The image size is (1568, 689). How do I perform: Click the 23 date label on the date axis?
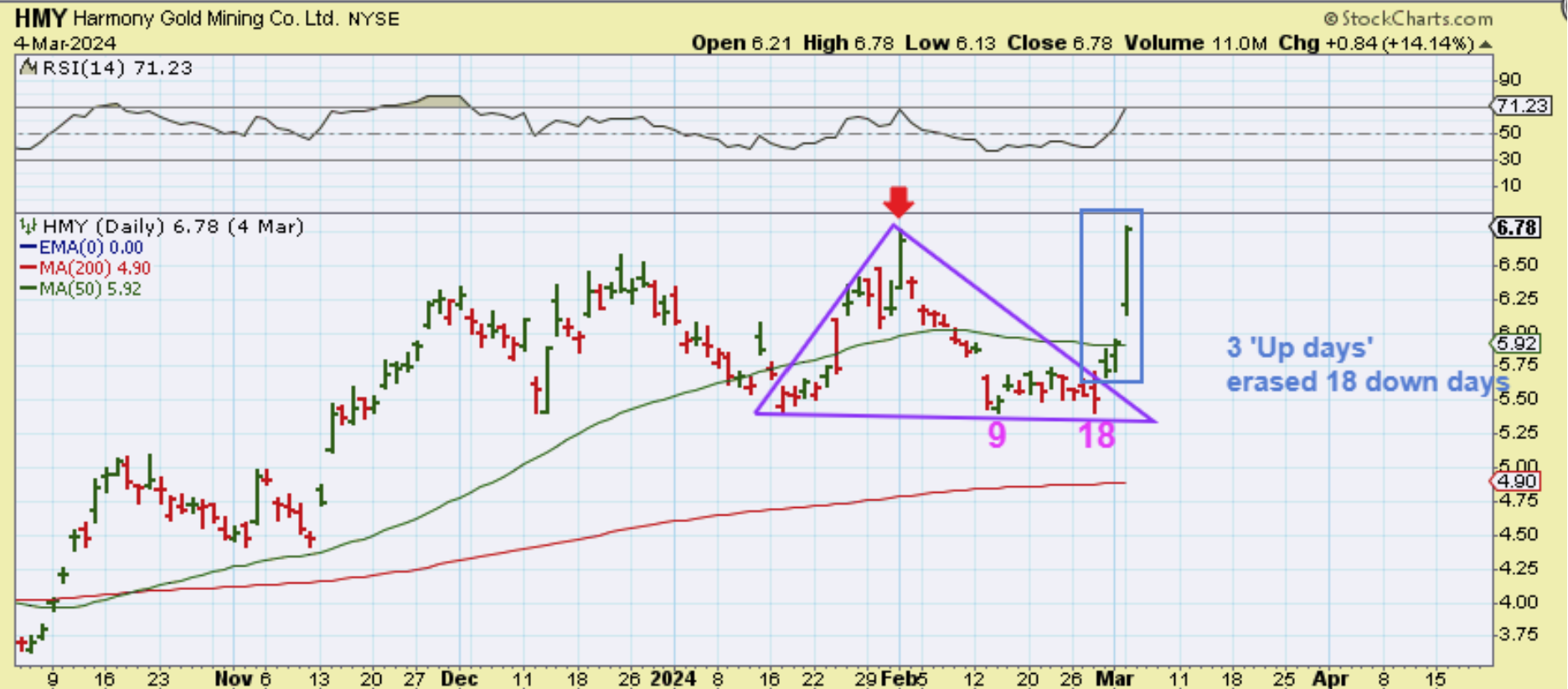158,678
